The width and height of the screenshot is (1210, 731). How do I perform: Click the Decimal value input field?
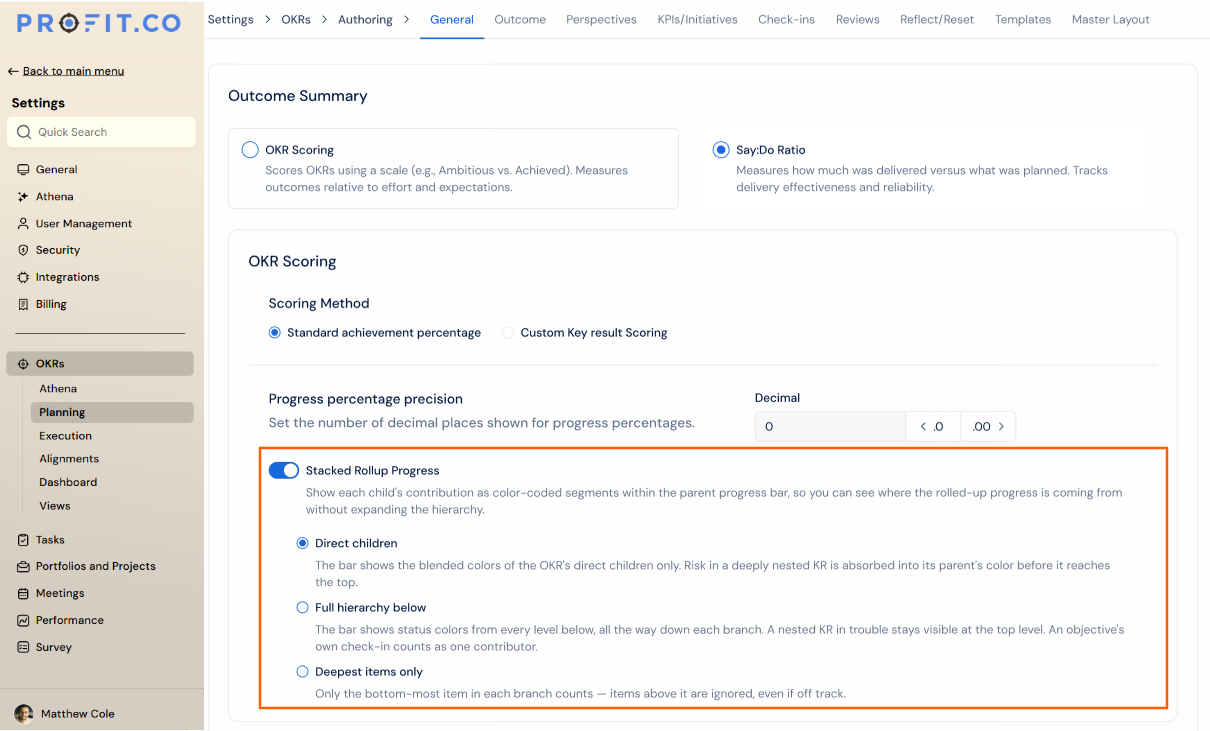pyautogui.click(x=830, y=427)
